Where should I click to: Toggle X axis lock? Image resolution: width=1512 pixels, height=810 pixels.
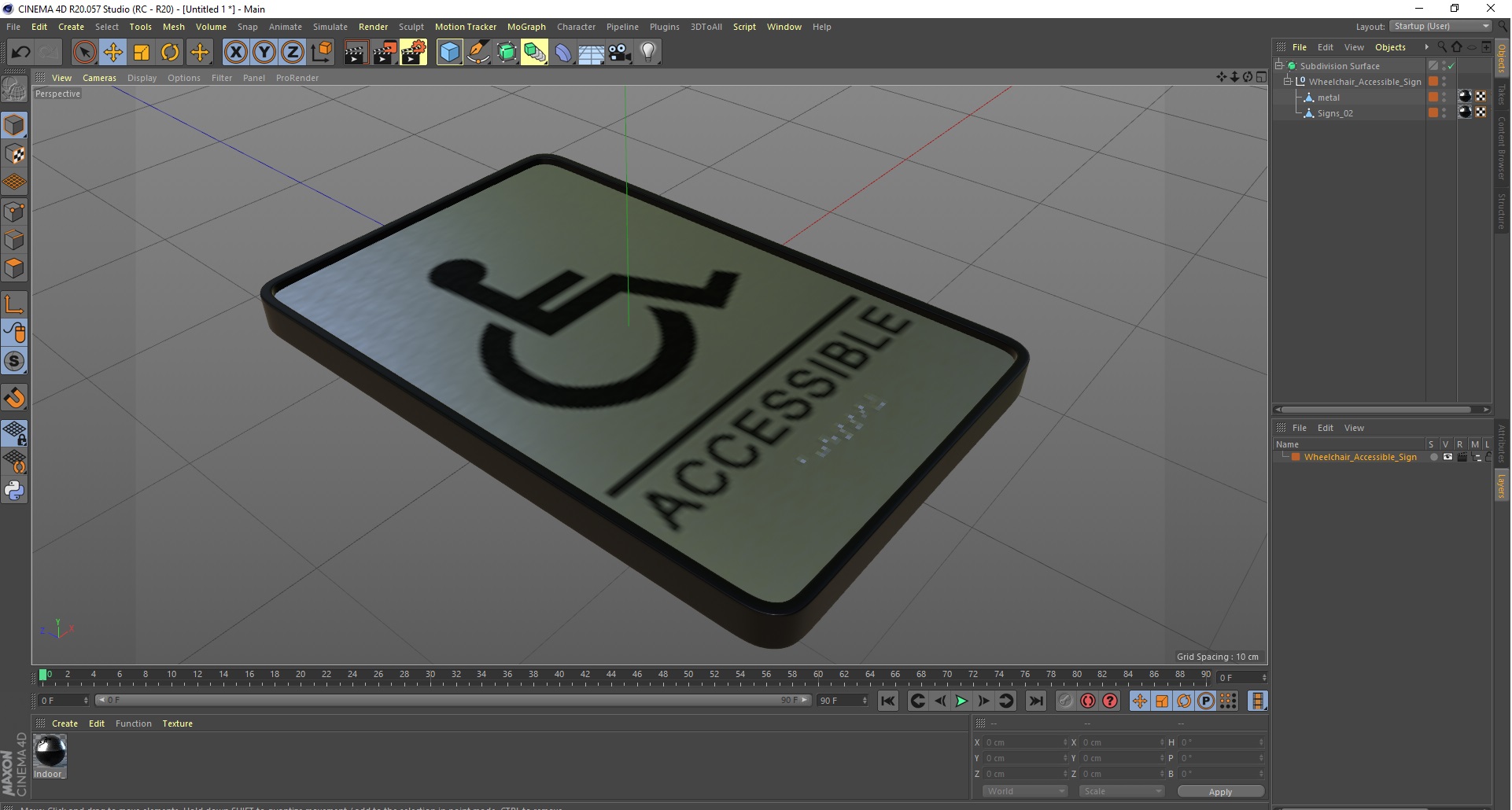click(235, 53)
